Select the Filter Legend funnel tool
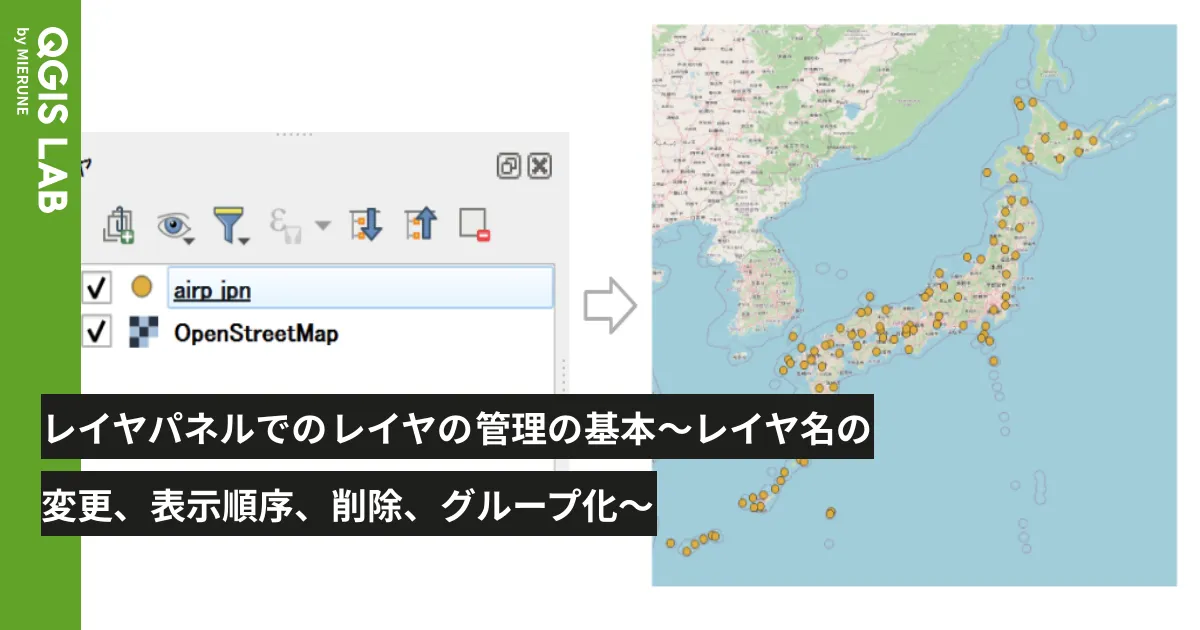This screenshot has height=630, width=1200. coord(230,220)
